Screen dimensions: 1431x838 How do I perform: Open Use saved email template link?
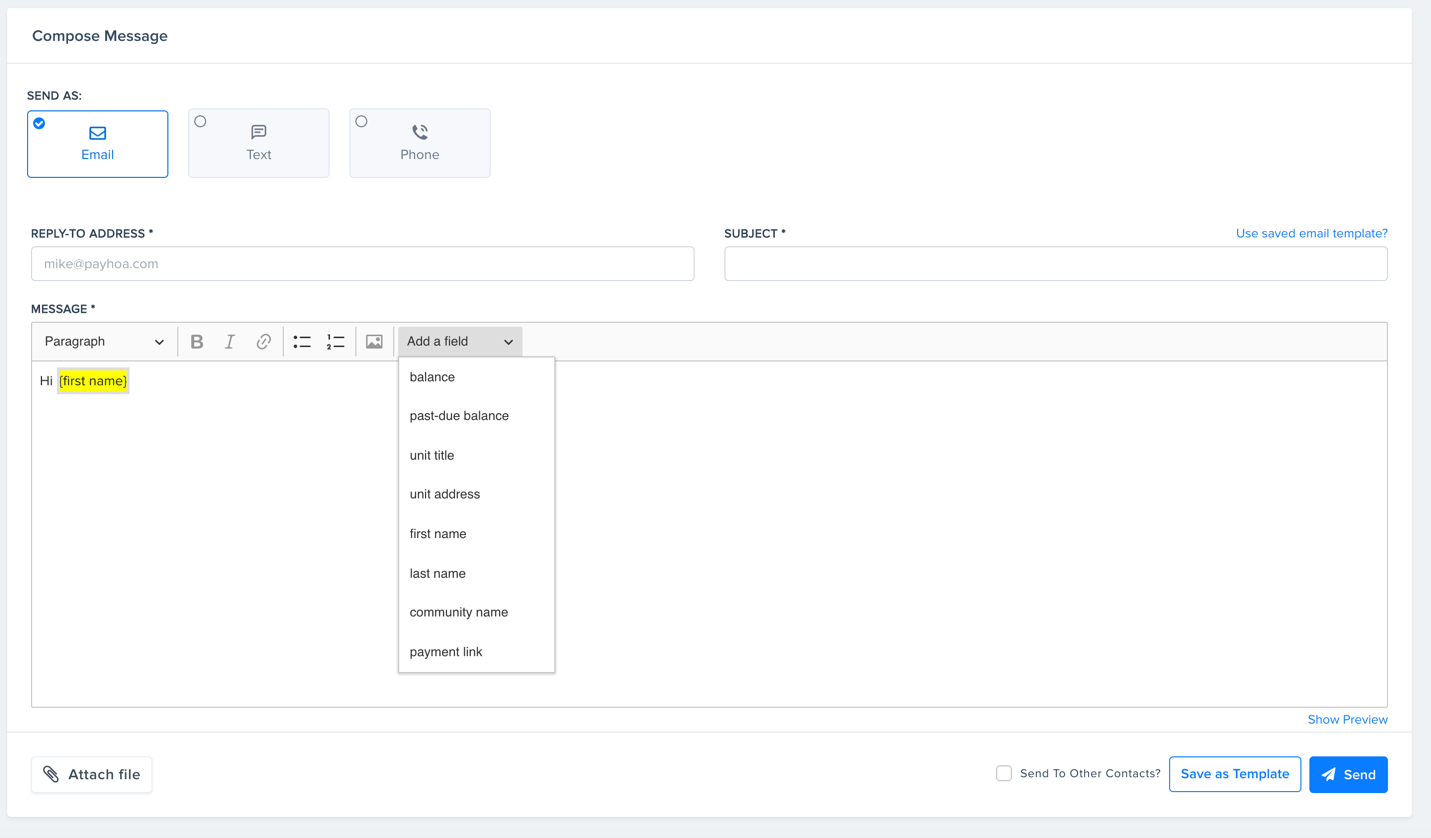[x=1311, y=234]
